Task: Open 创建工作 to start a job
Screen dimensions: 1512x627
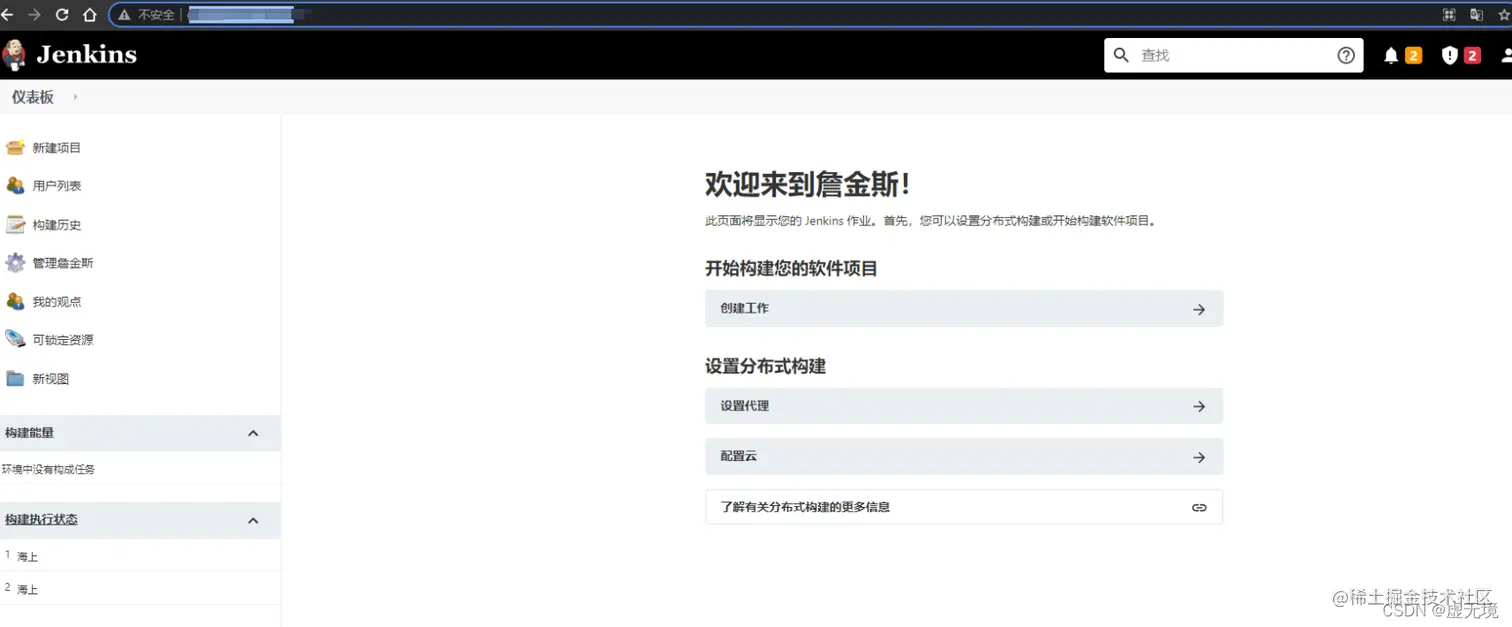Action: coord(963,308)
